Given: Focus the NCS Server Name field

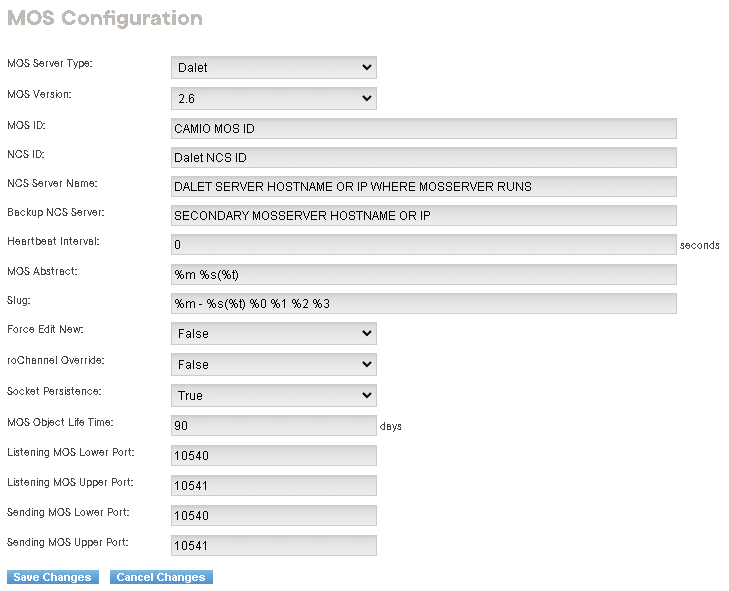Looking at the screenshot, I should (424, 187).
